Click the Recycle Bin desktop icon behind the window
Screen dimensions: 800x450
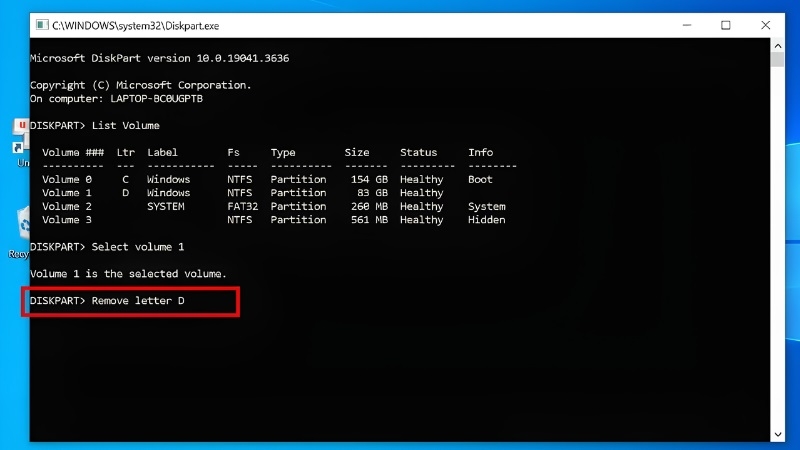23,224
